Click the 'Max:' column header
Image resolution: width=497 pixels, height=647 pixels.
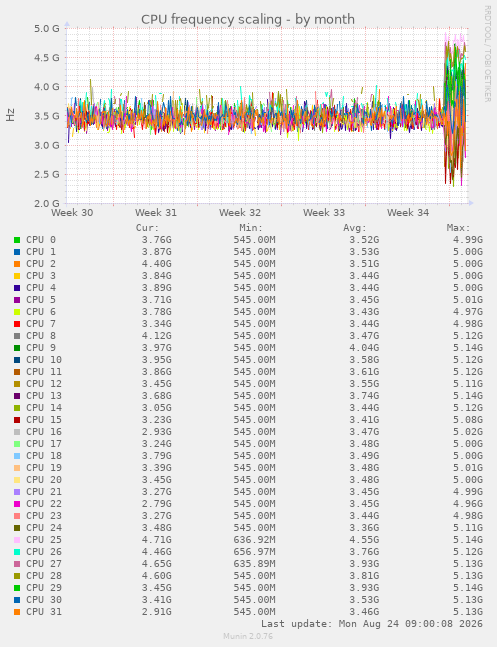click(459, 228)
